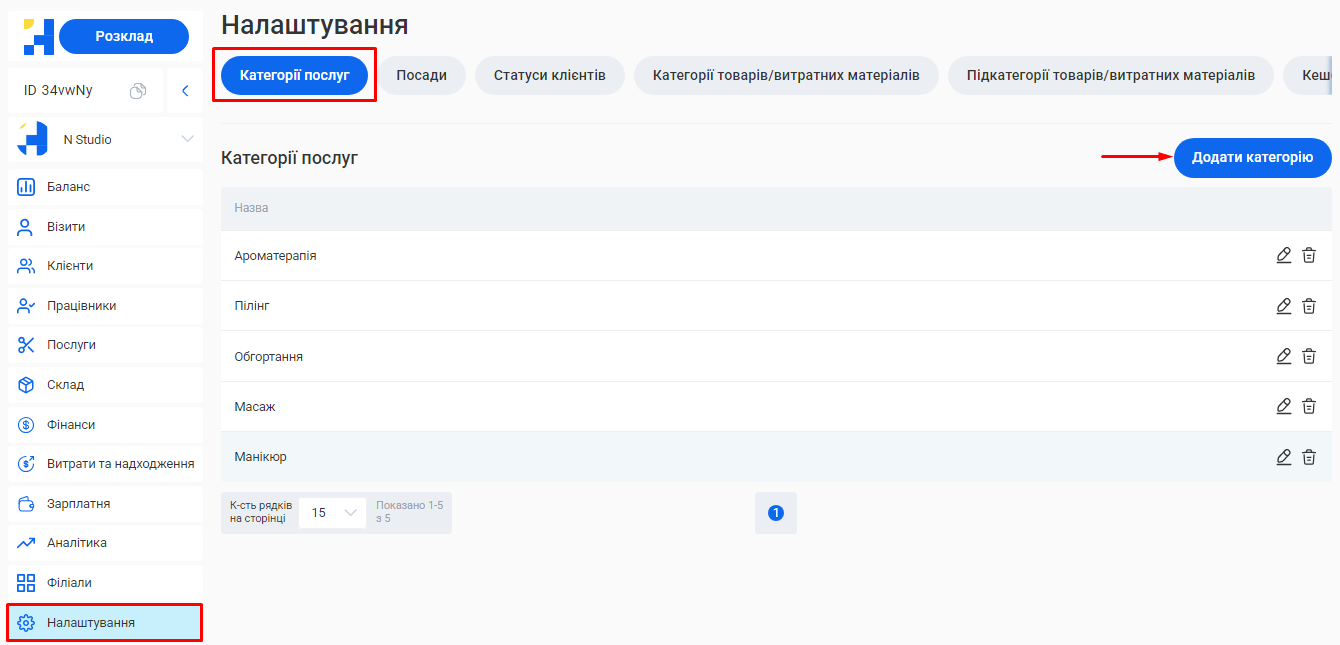The image size is (1340, 645).
Task: Collapse the sidebar with the chevron arrow
Action: 184,89
